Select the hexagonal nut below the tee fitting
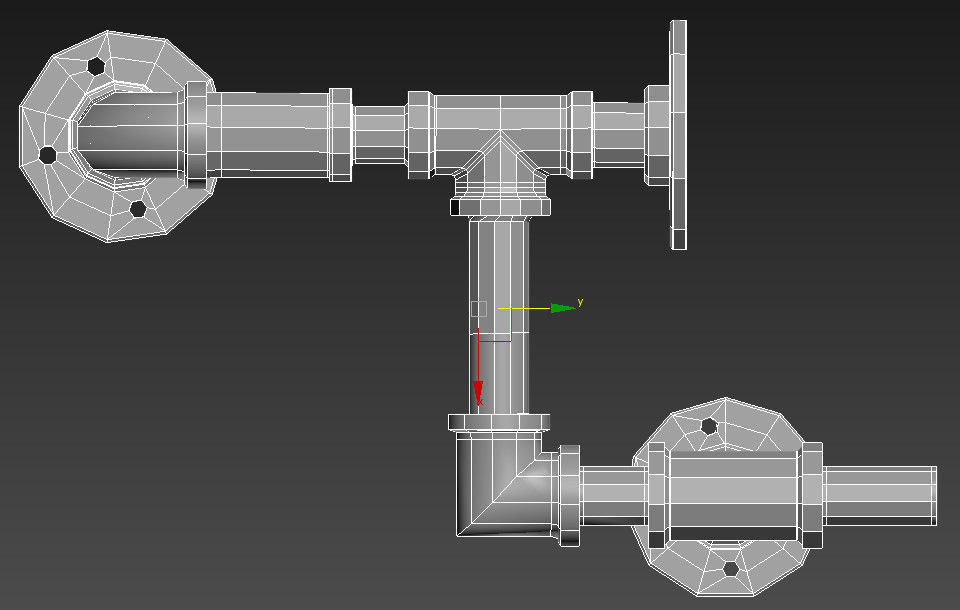The width and height of the screenshot is (960, 610). point(500,207)
